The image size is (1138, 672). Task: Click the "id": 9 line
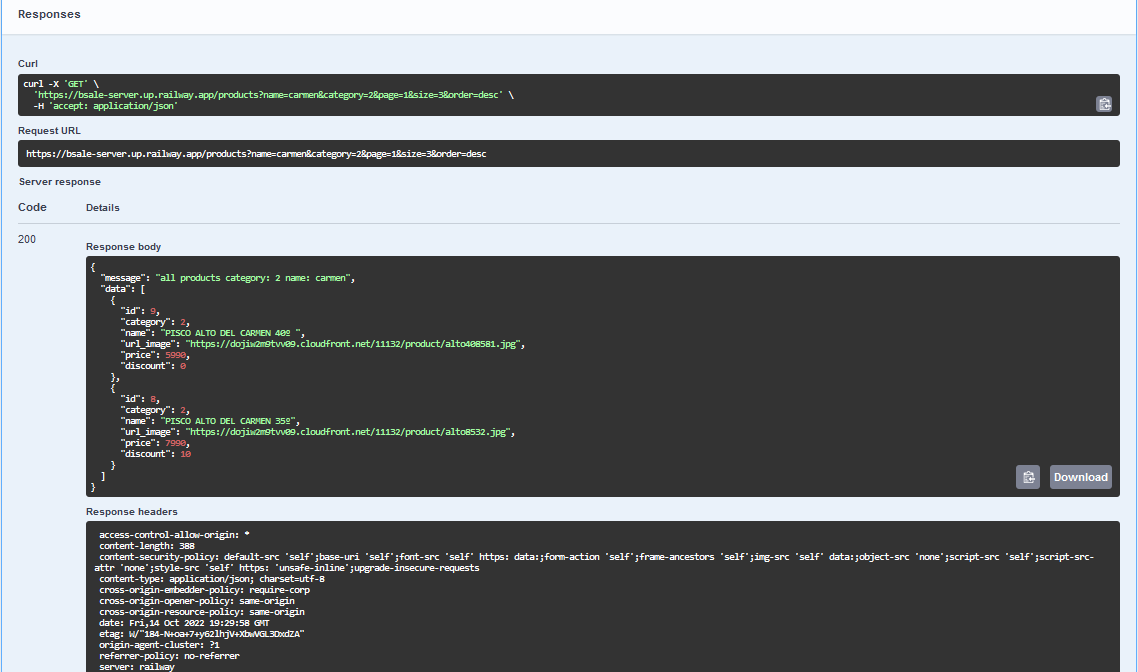pyautogui.click(x=140, y=311)
